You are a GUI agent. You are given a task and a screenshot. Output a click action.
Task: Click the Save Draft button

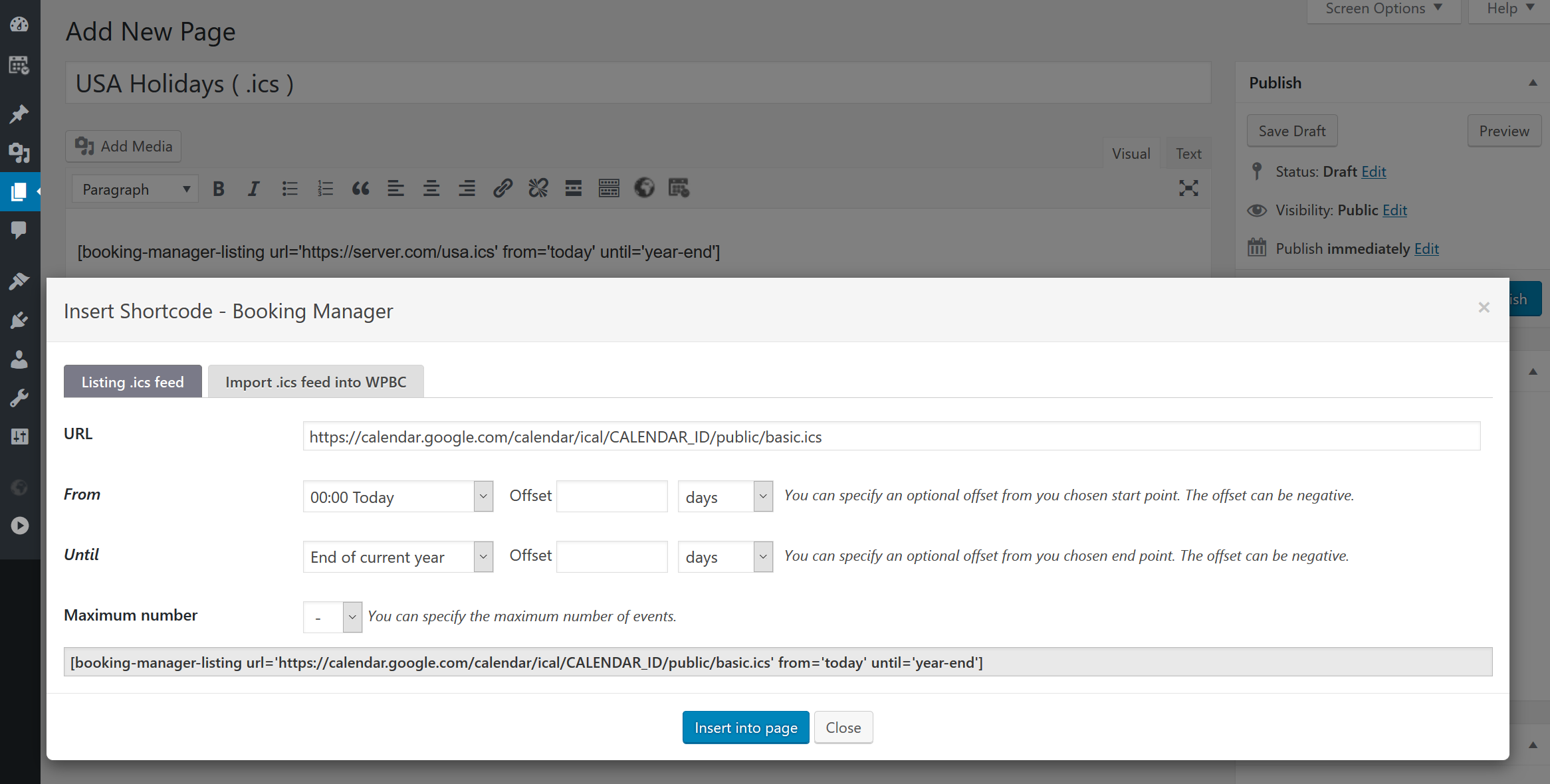tap(1292, 131)
